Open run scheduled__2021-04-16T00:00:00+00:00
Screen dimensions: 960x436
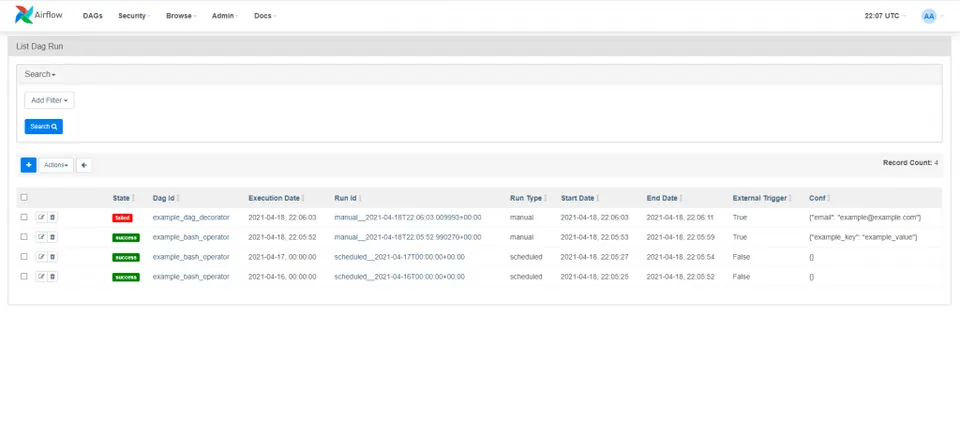399,276
